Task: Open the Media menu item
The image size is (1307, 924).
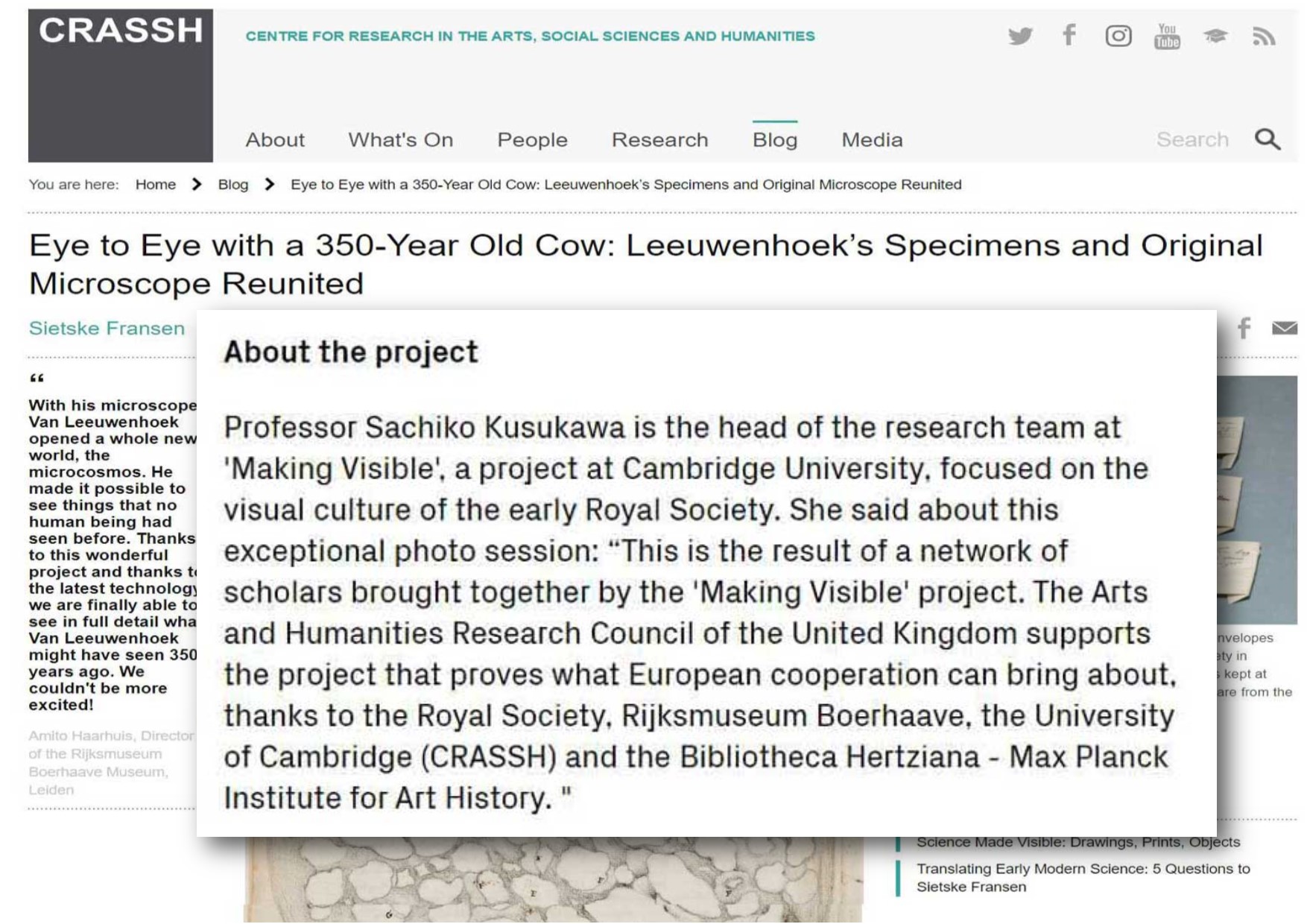Action: (872, 139)
